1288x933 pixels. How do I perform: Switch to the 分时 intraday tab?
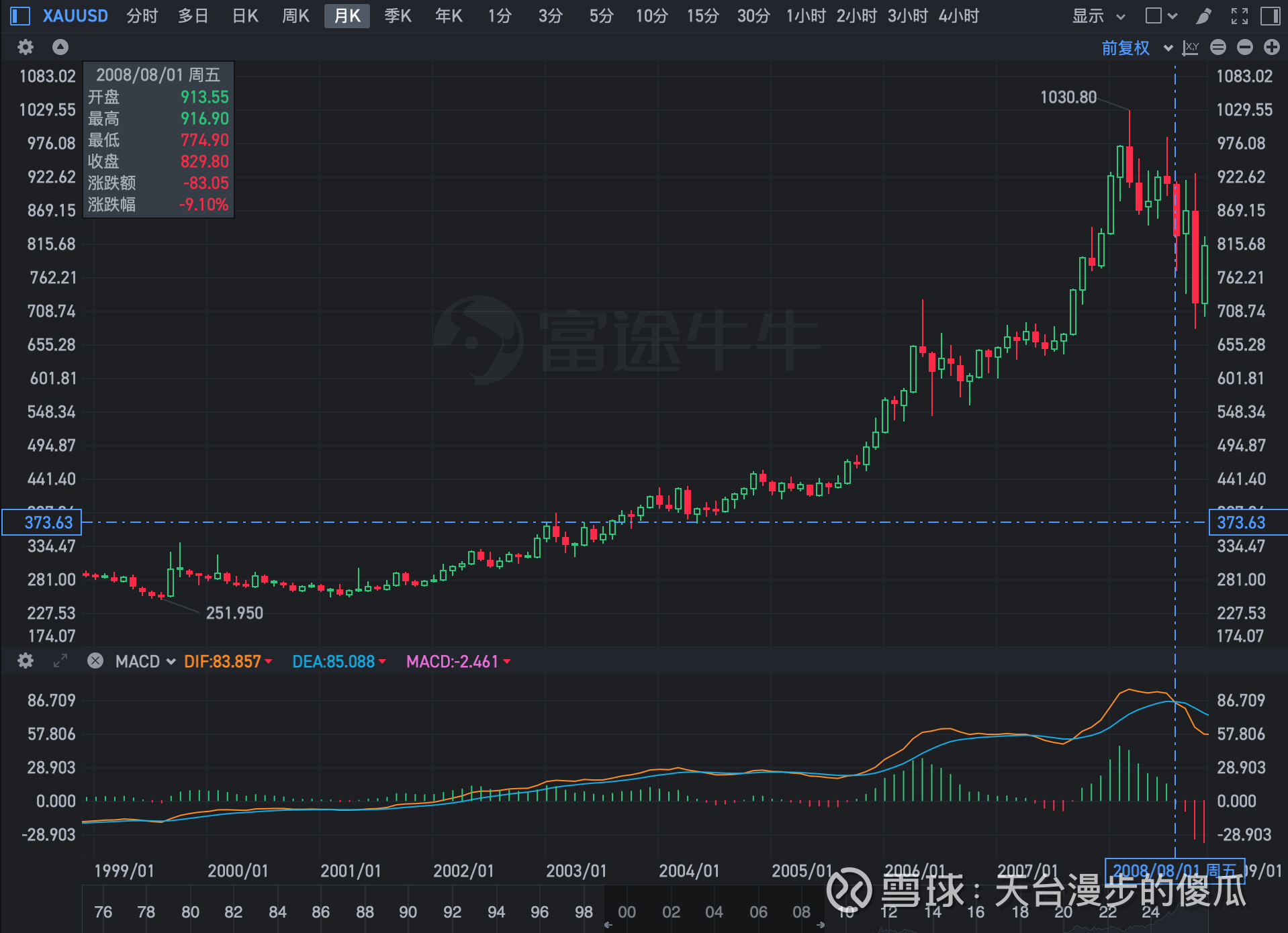(141, 16)
